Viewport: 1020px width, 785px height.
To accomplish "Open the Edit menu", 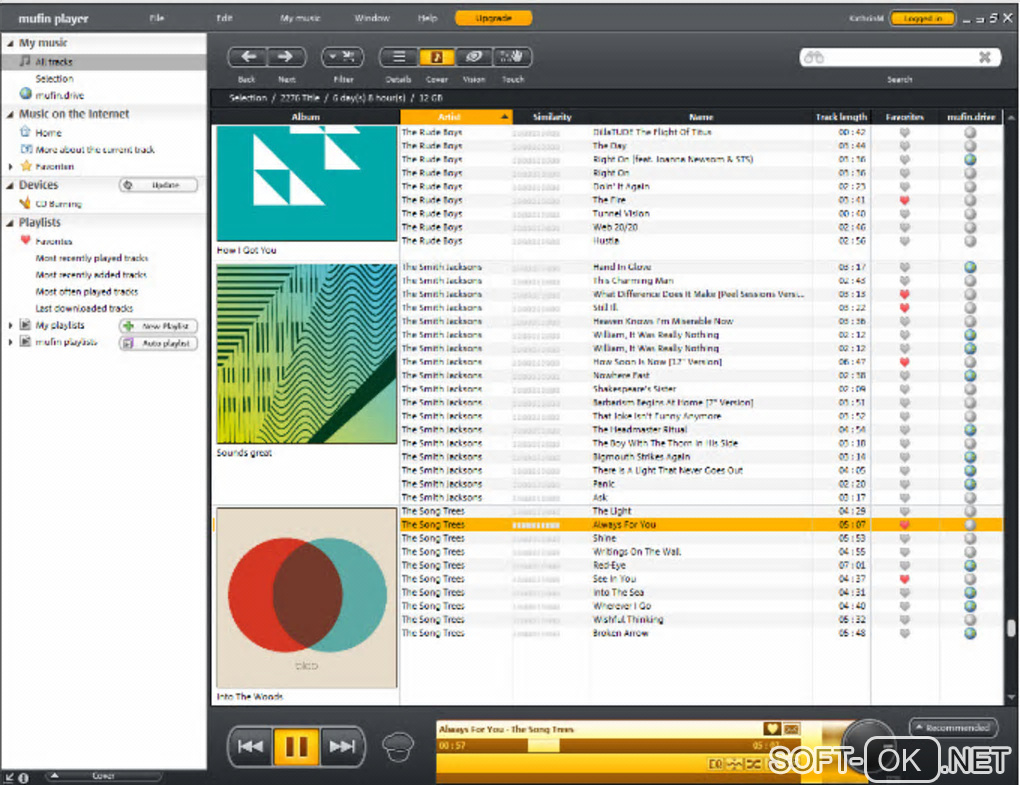I will point(224,18).
